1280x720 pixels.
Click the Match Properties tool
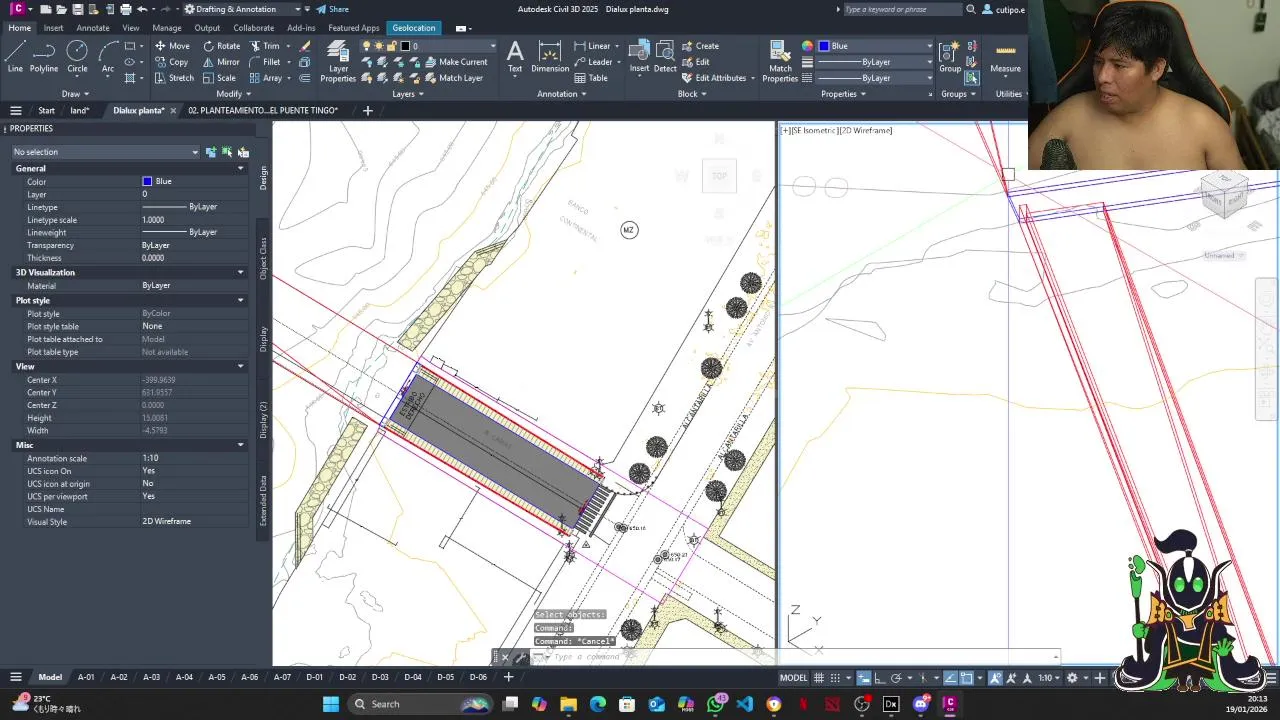pos(780,62)
